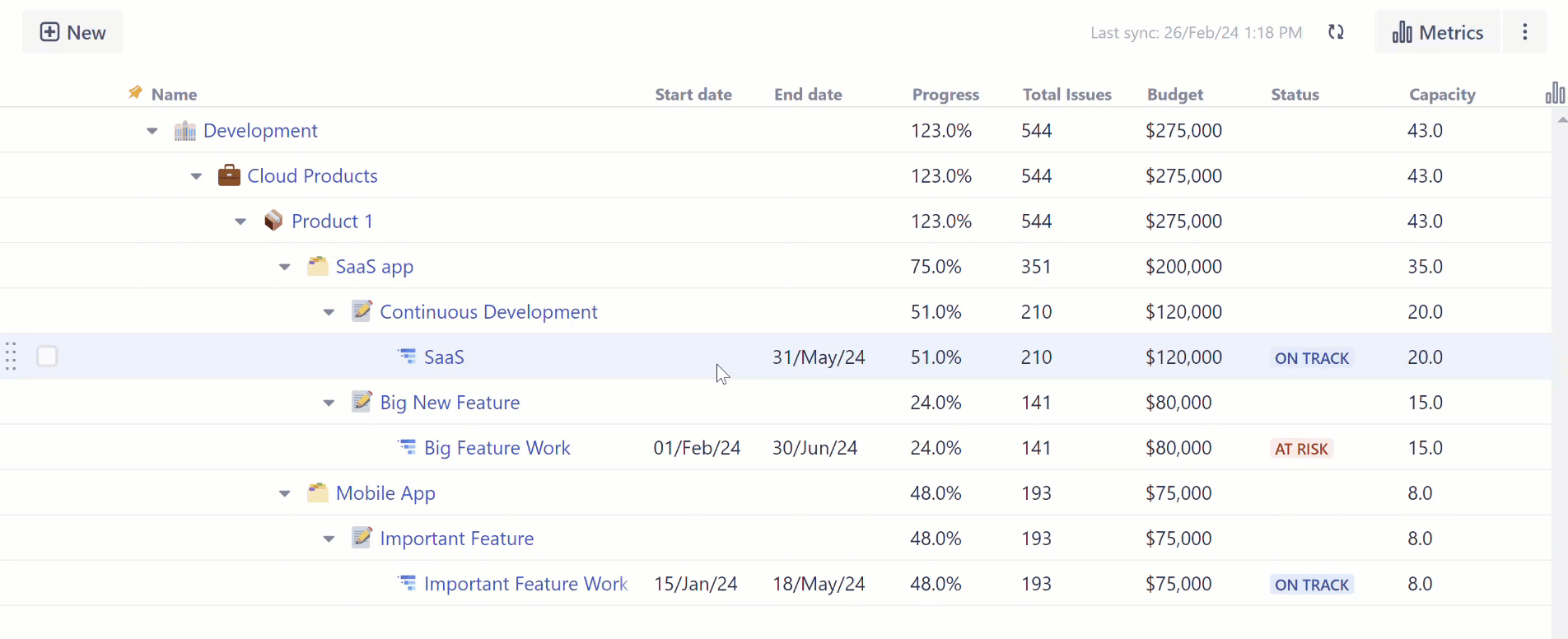
Task: Sort by the Progress column header
Action: click(945, 95)
